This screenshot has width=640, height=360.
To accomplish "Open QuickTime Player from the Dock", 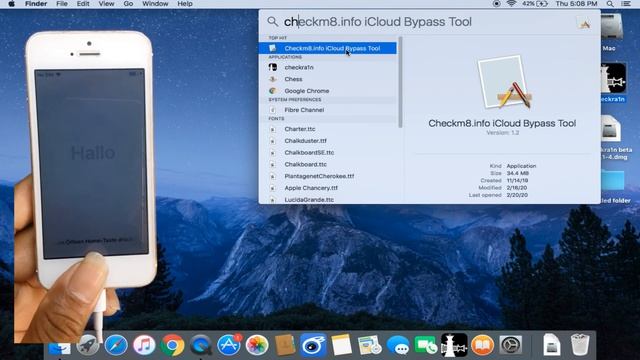I will click(200, 345).
